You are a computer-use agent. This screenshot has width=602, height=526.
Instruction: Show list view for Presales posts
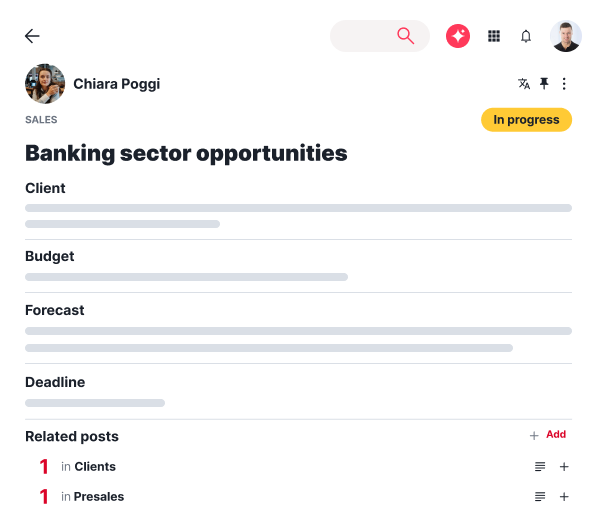pyautogui.click(x=540, y=497)
